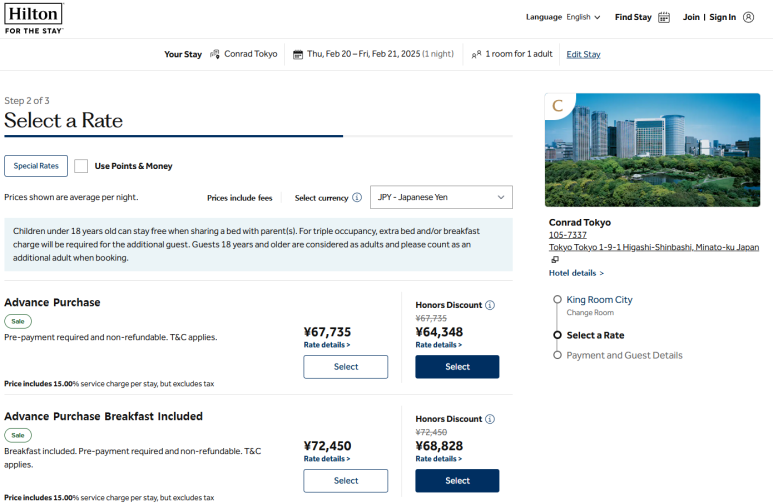Click the Hilton logo

pos(33,18)
